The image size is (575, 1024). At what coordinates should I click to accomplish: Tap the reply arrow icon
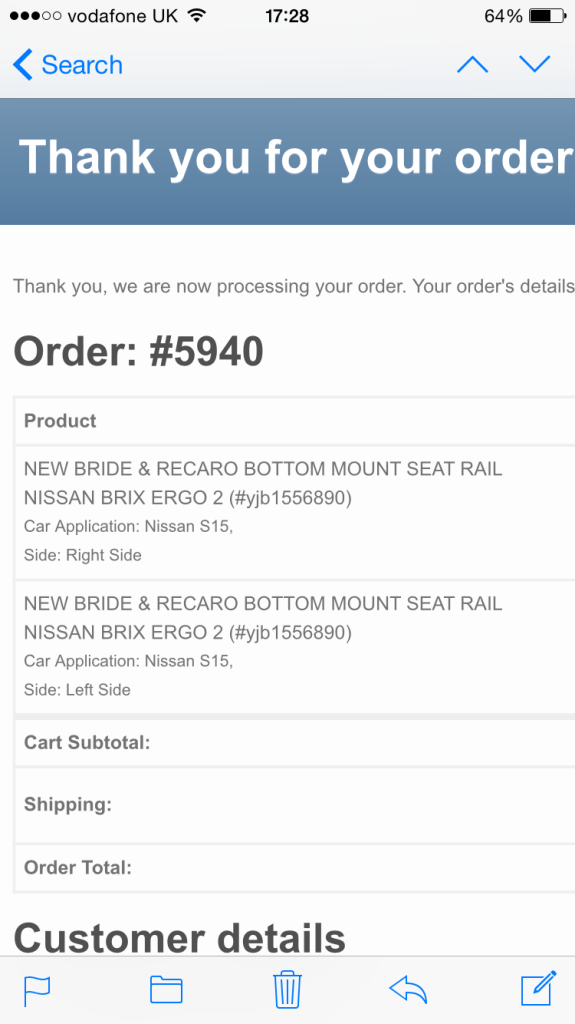(x=408, y=989)
